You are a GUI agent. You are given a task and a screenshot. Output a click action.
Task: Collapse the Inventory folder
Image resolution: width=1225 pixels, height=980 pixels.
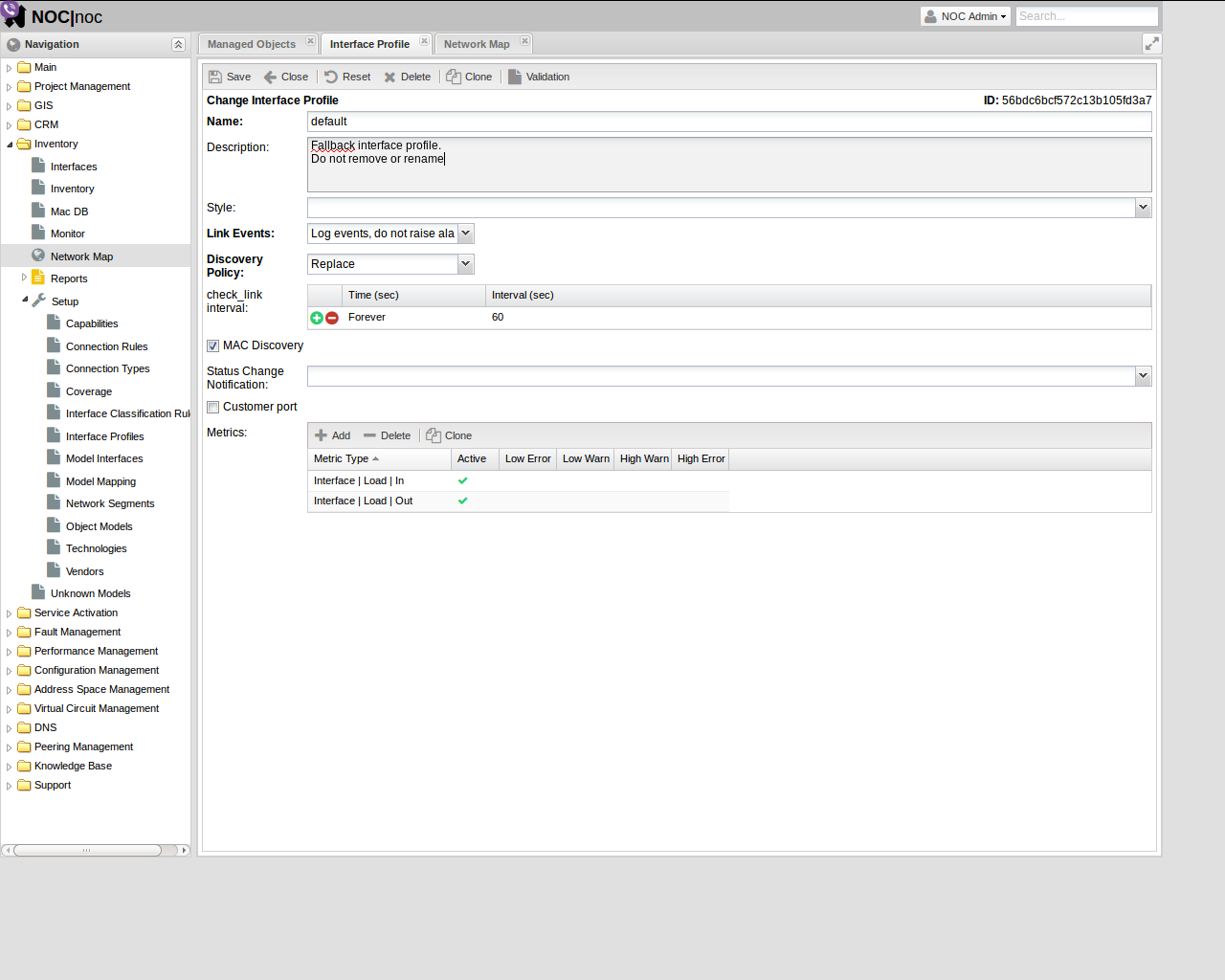click(10, 145)
